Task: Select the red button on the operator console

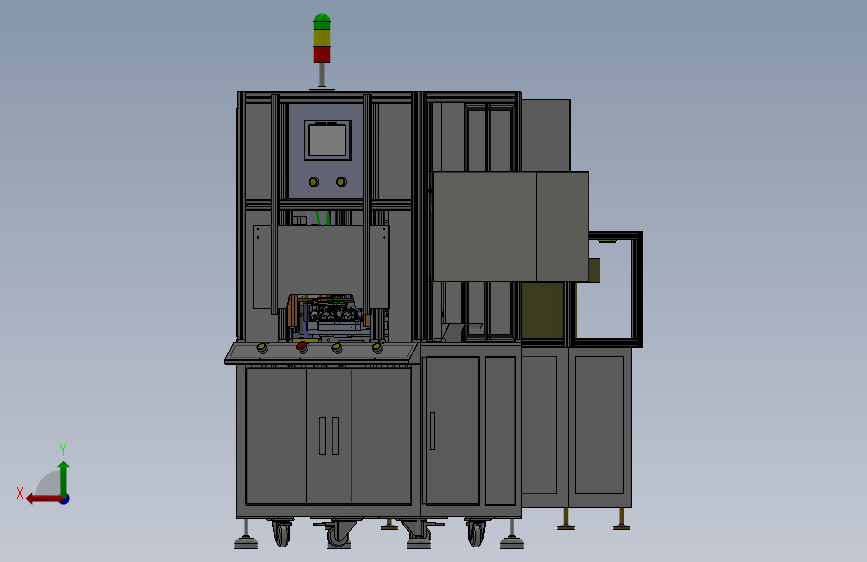Action: click(302, 347)
